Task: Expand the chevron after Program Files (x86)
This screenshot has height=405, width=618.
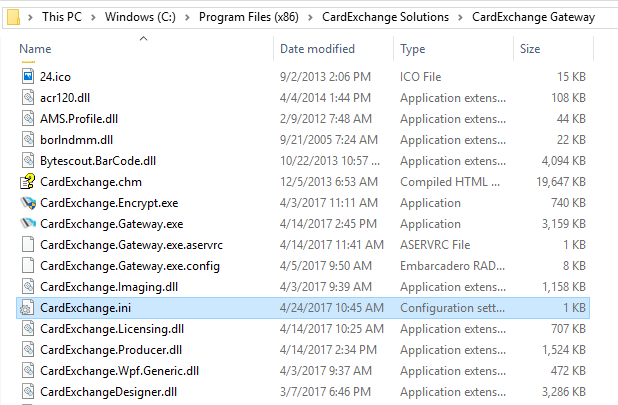Action: [310, 17]
